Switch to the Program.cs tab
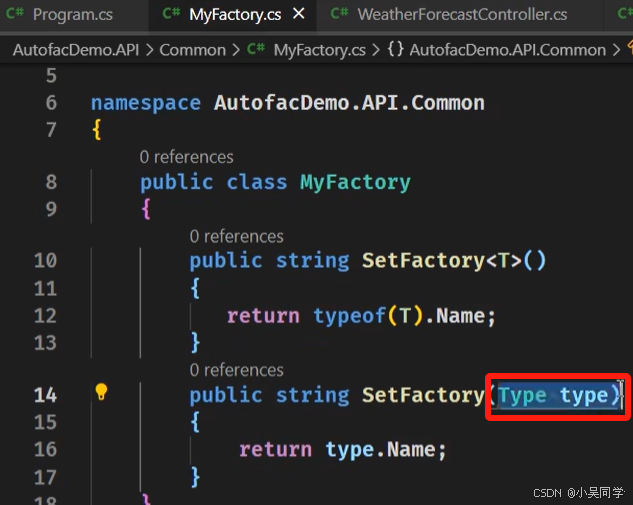The width and height of the screenshot is (633, 505). [73, 15]
